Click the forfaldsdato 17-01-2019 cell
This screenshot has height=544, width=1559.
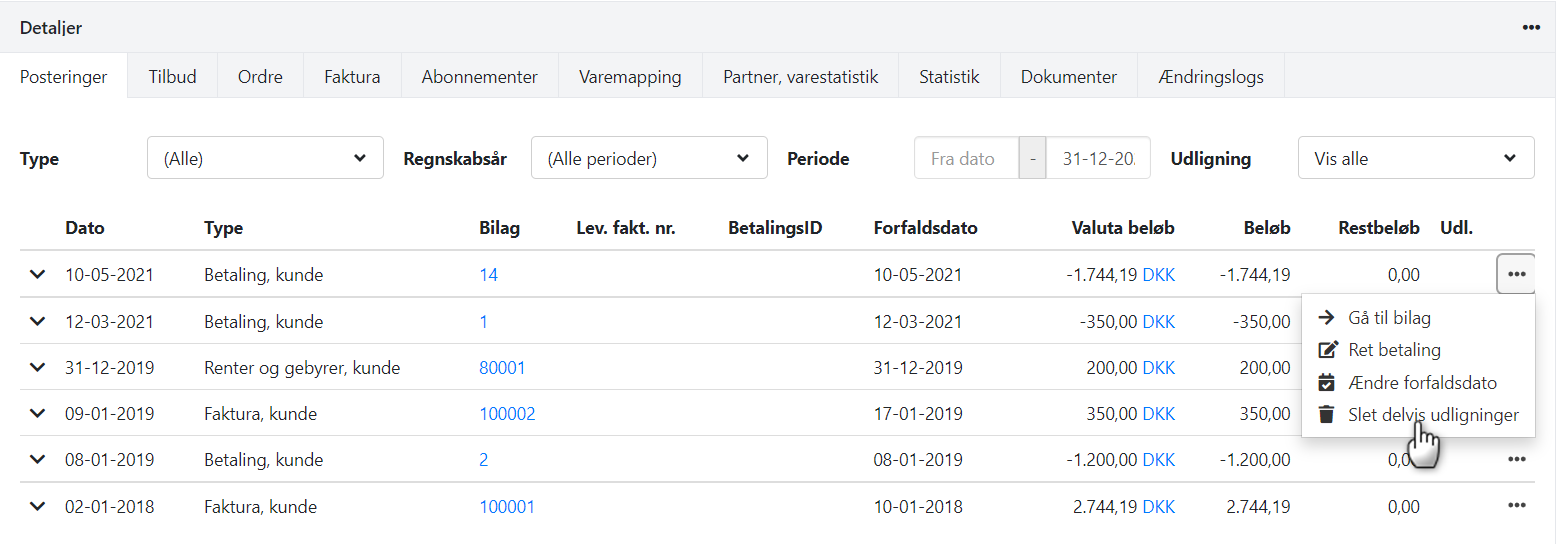(918, 414)
